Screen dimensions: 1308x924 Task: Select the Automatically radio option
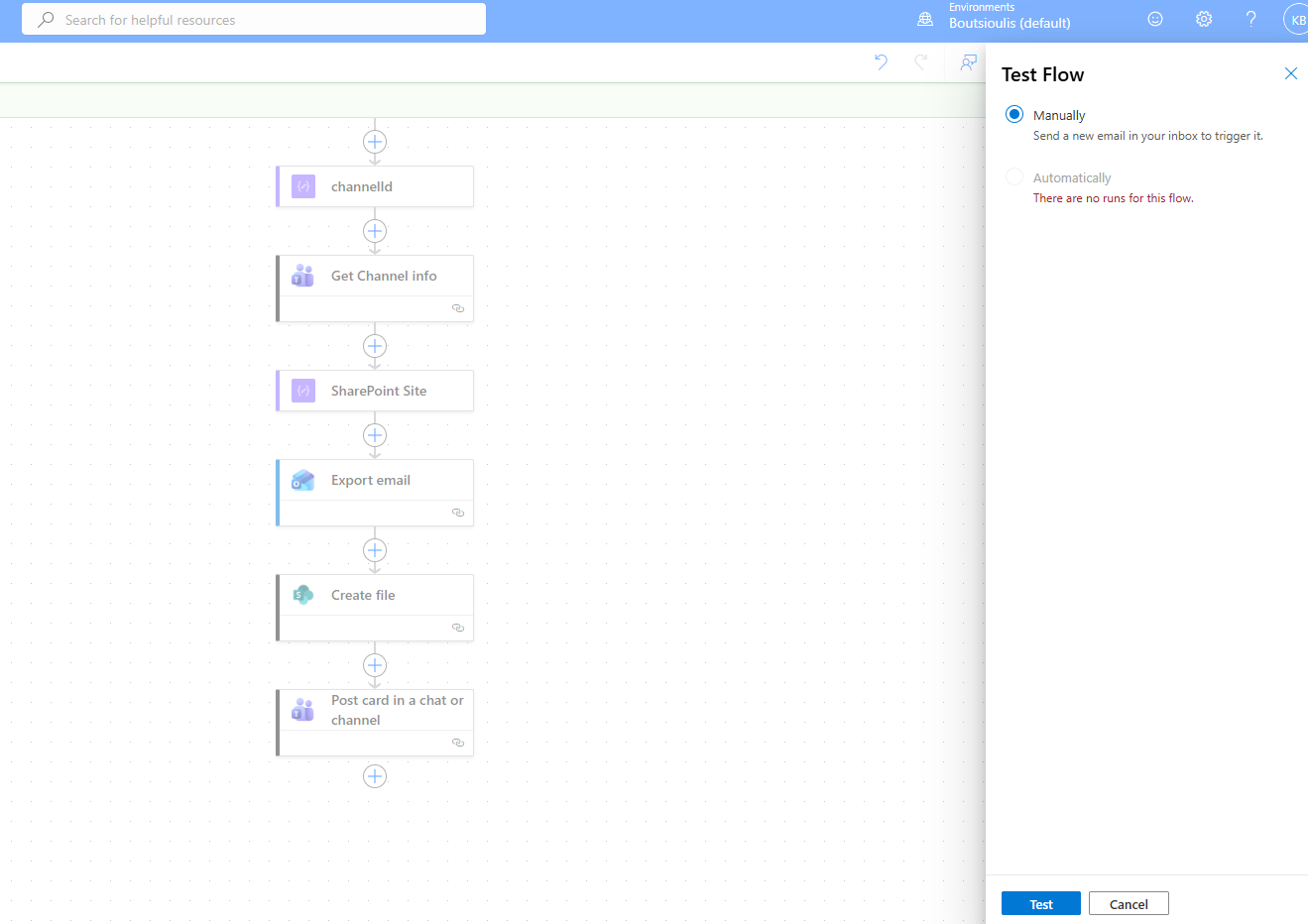point(1014,177)
